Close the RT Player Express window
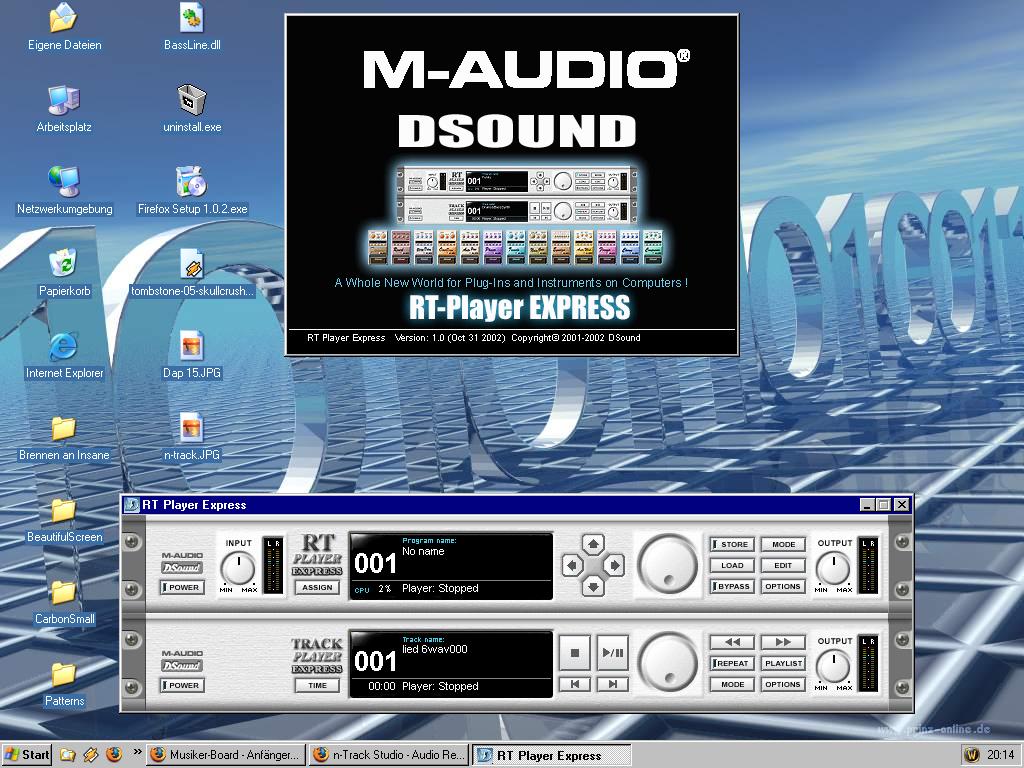This screenshot has height=768, width=1024. click(902, 505)
